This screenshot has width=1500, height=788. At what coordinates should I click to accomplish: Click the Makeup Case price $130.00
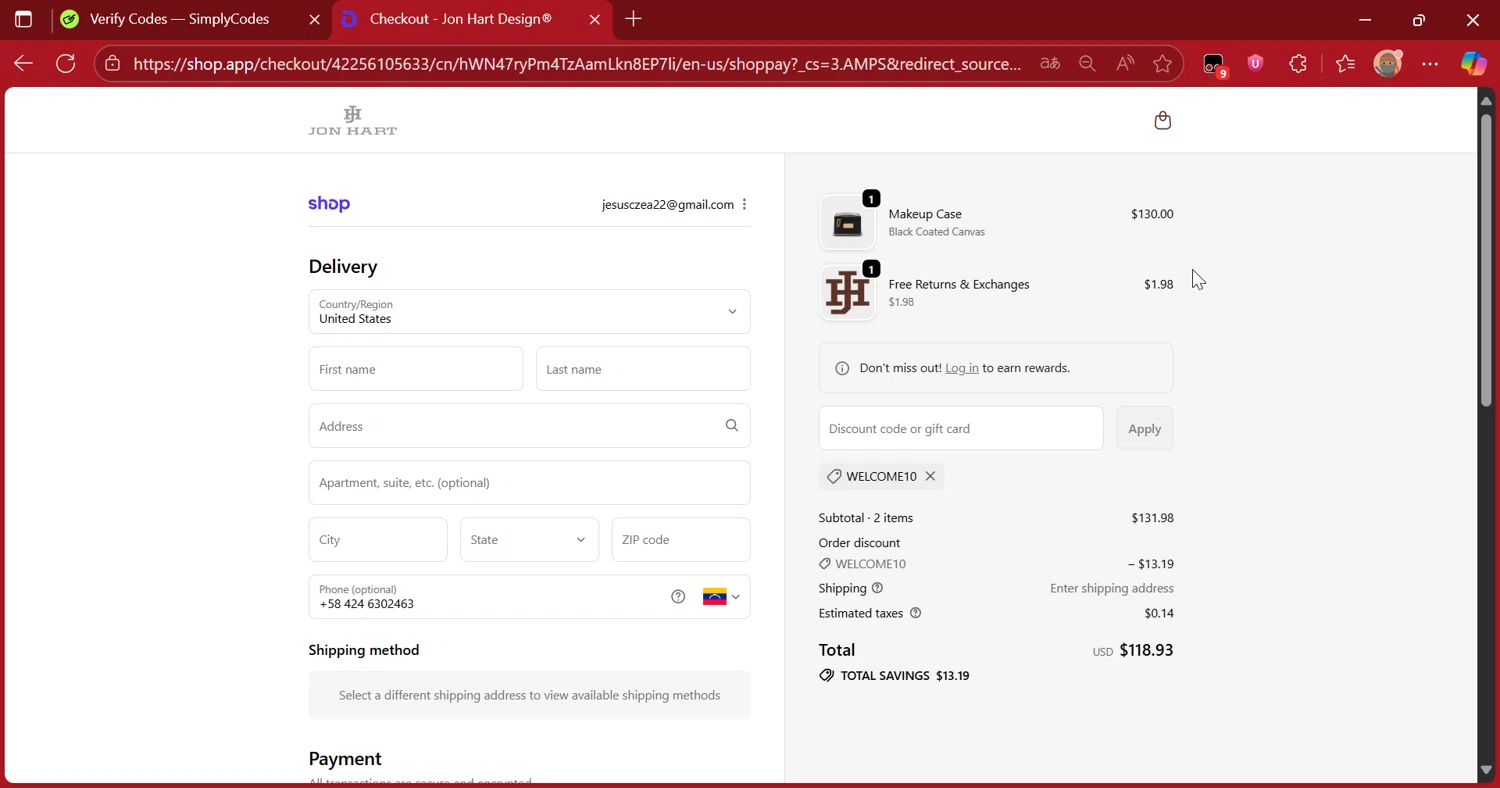1152,214
